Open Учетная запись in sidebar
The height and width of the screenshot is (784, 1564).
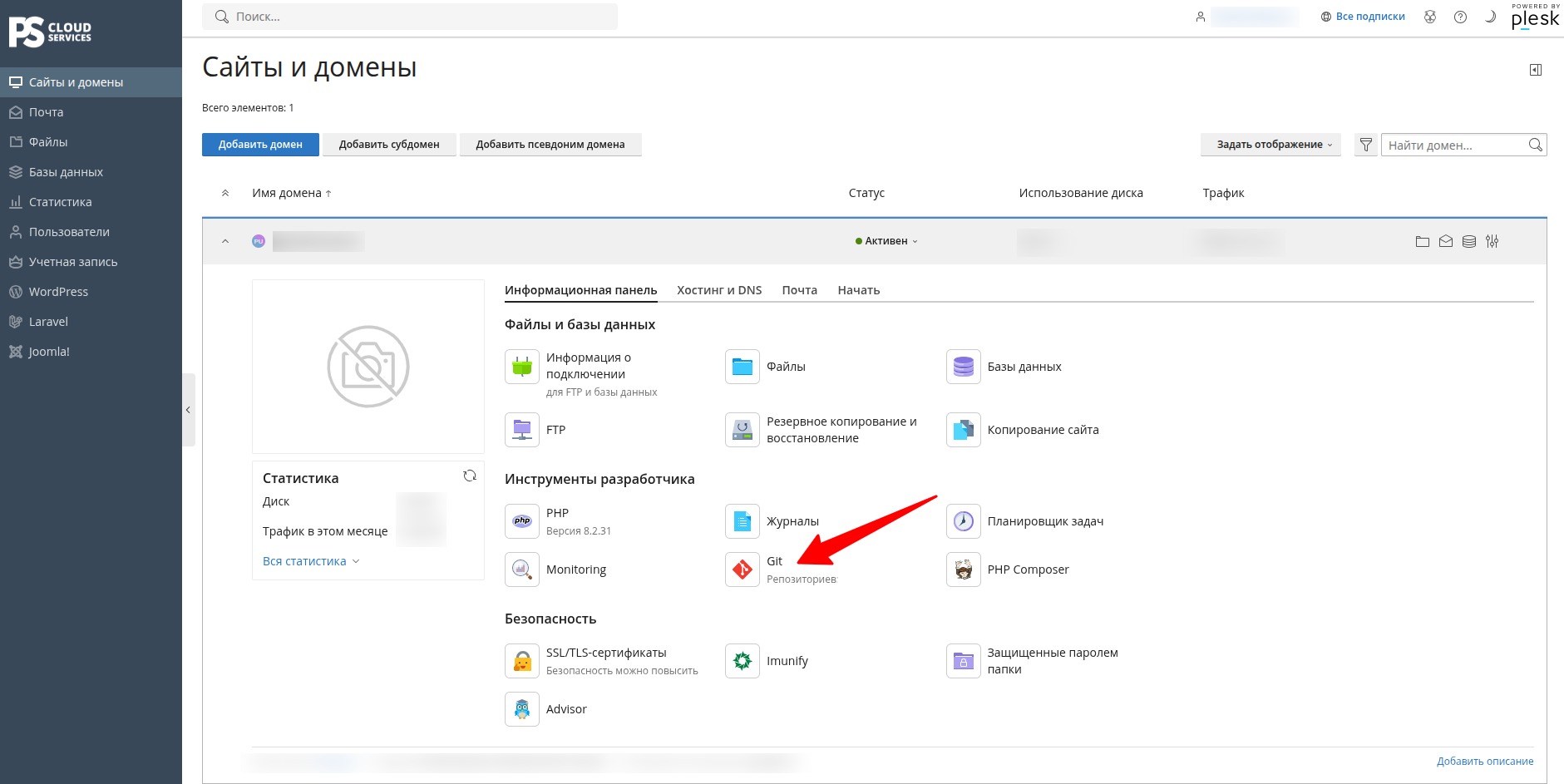coord(91,262)
